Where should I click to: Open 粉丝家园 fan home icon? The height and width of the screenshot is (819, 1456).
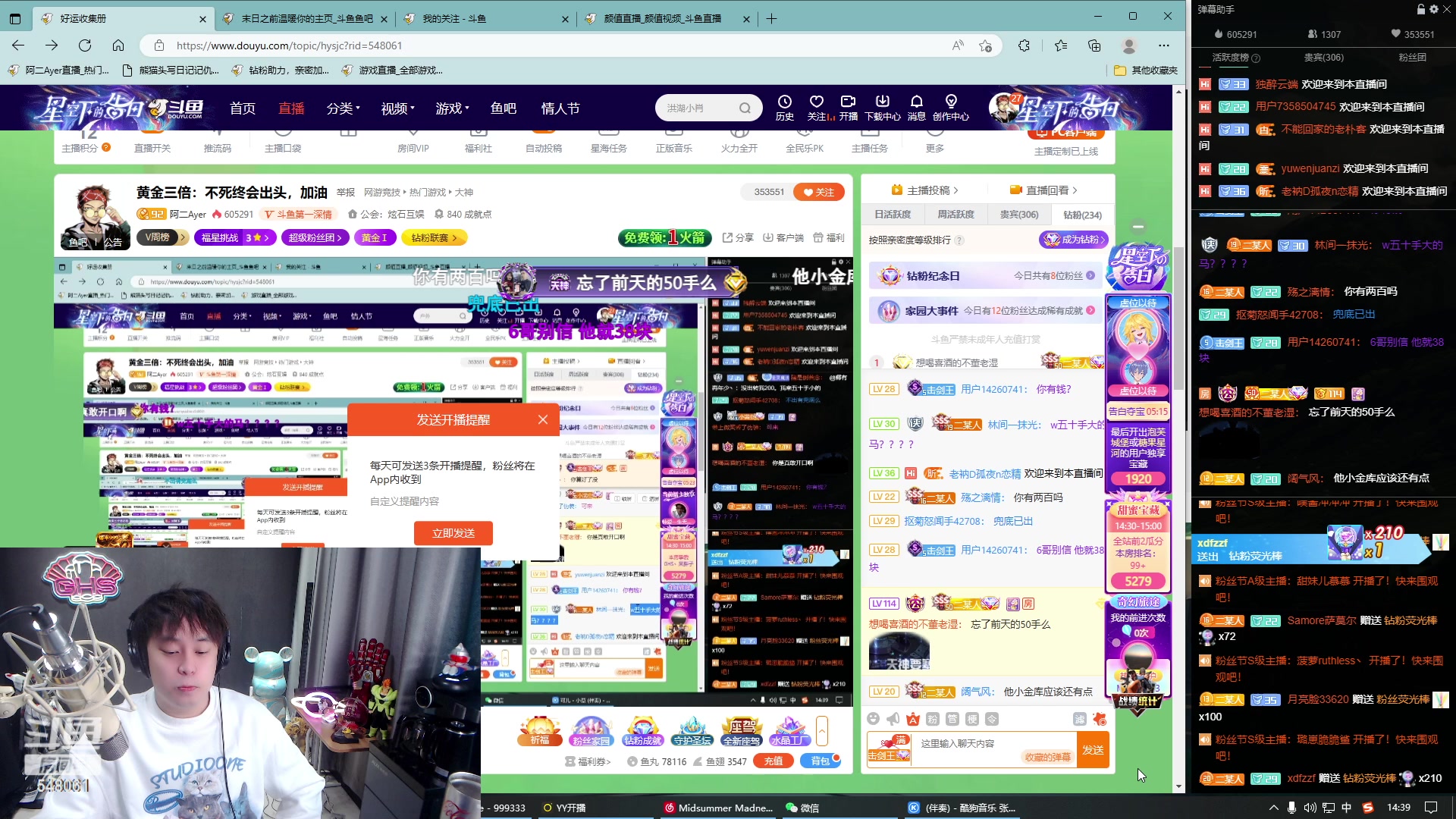click(591, 730)
